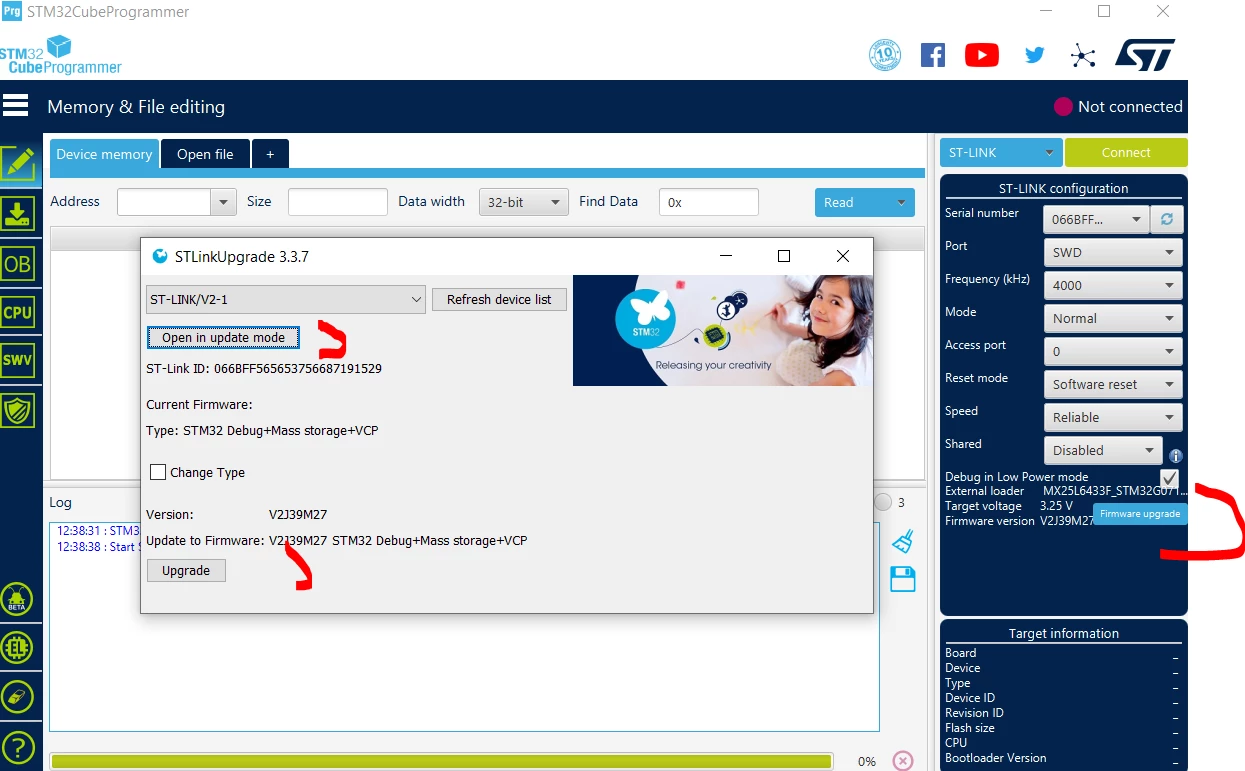Open the ST-LINK interface type dropdown

tap(1000, 153)
